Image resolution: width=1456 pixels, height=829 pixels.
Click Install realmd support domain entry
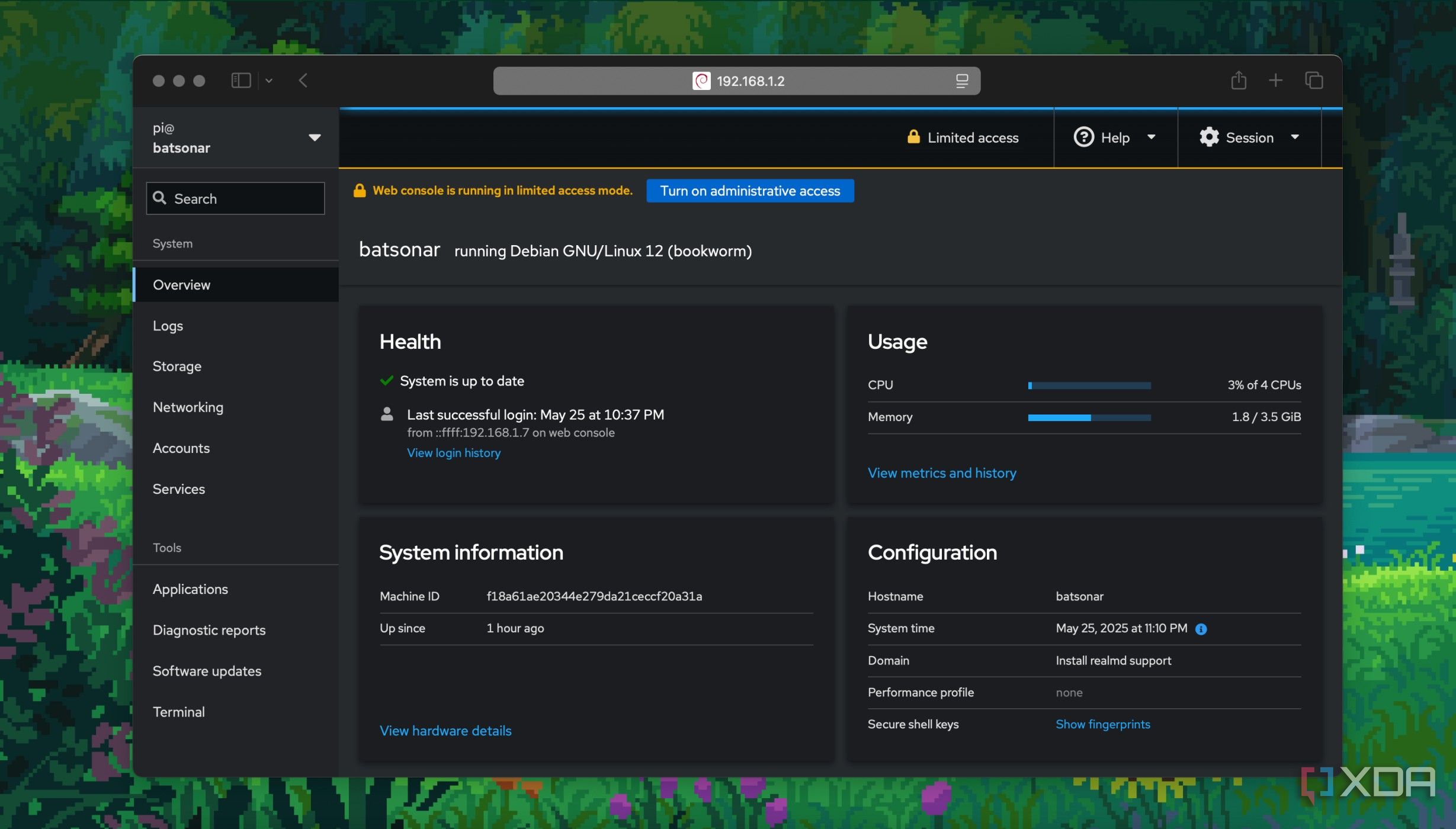pyautogui.click(x=1113, y=660)
